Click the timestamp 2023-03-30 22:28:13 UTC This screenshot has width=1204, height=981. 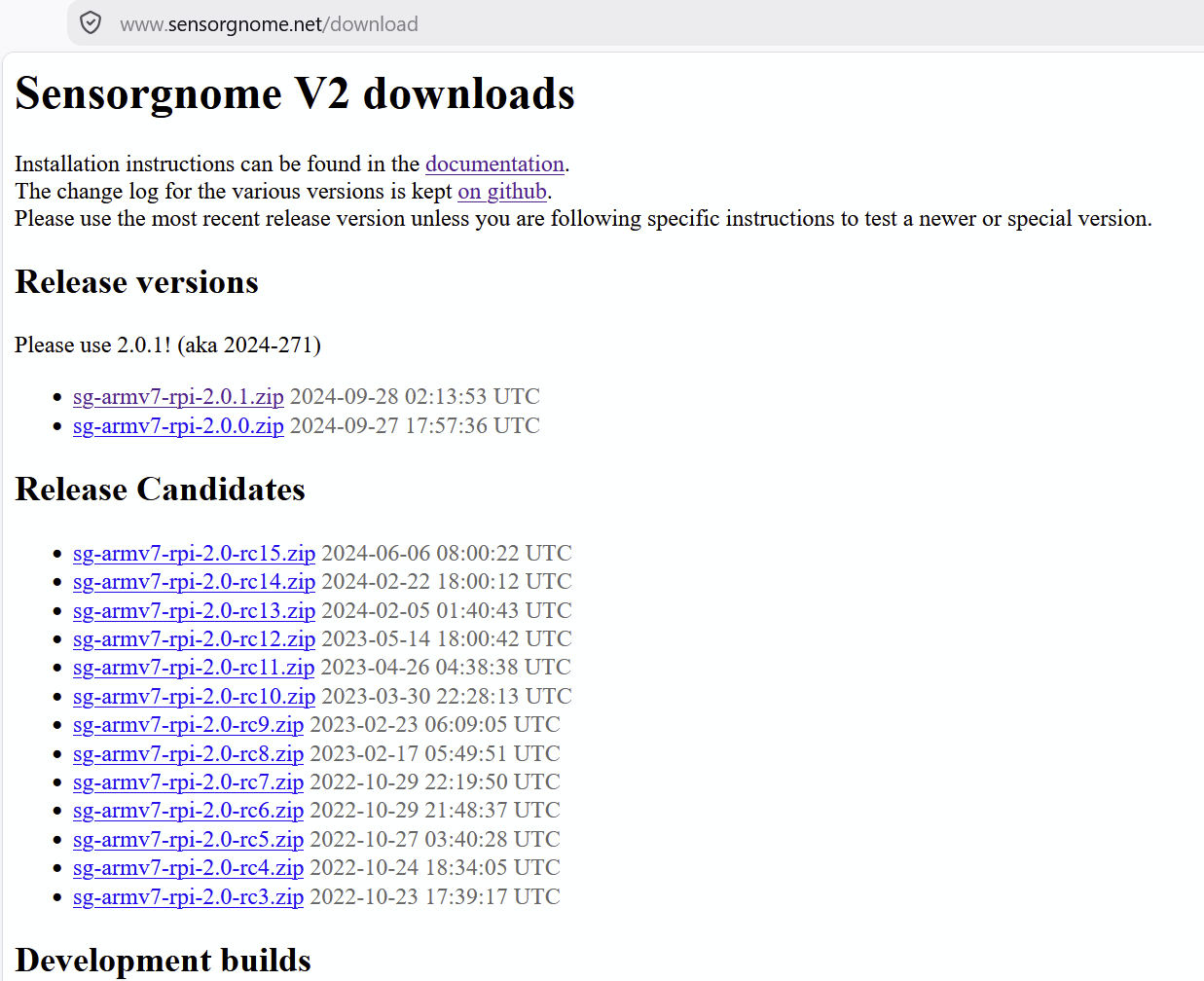[447, 696]
